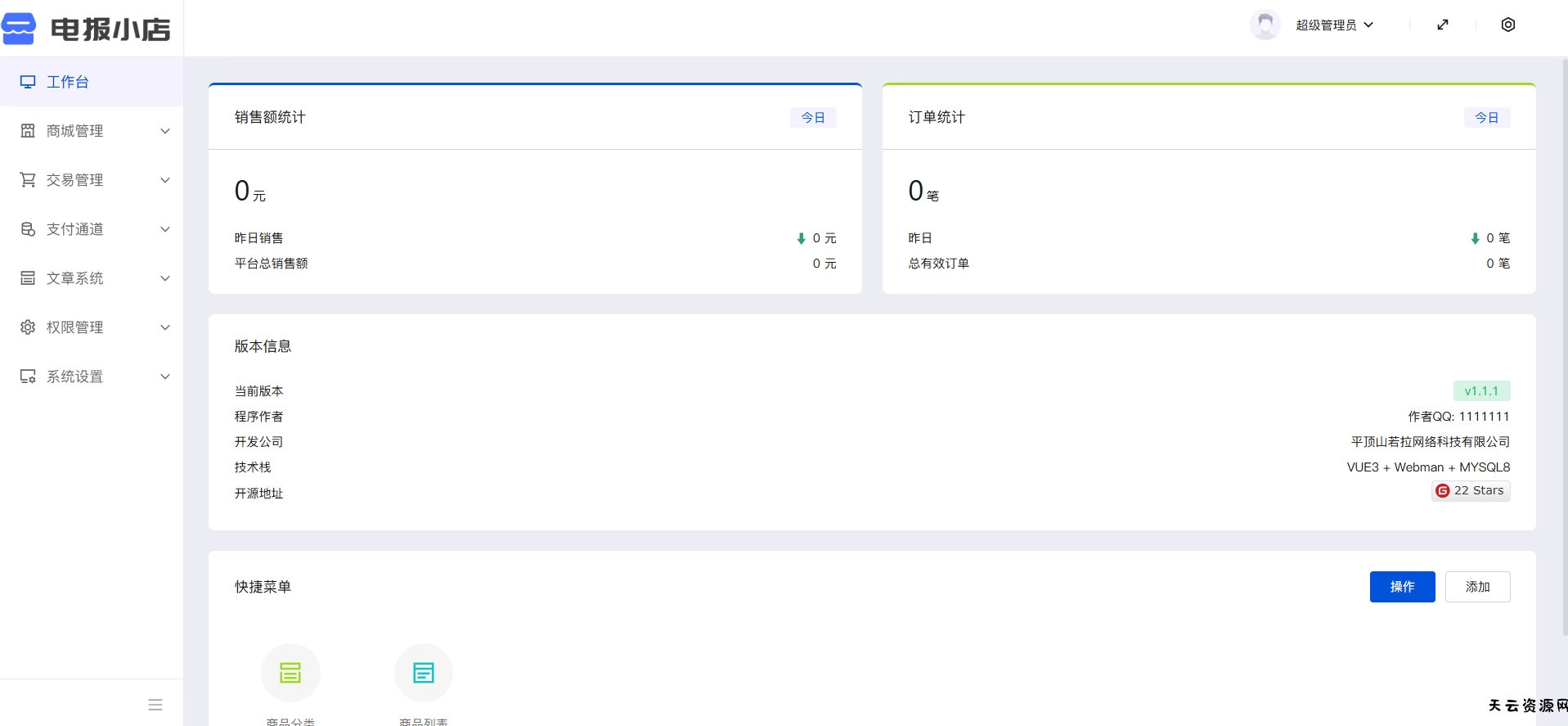Open the settings icon in the header
1568x726 pixels.
(1507, 25)
